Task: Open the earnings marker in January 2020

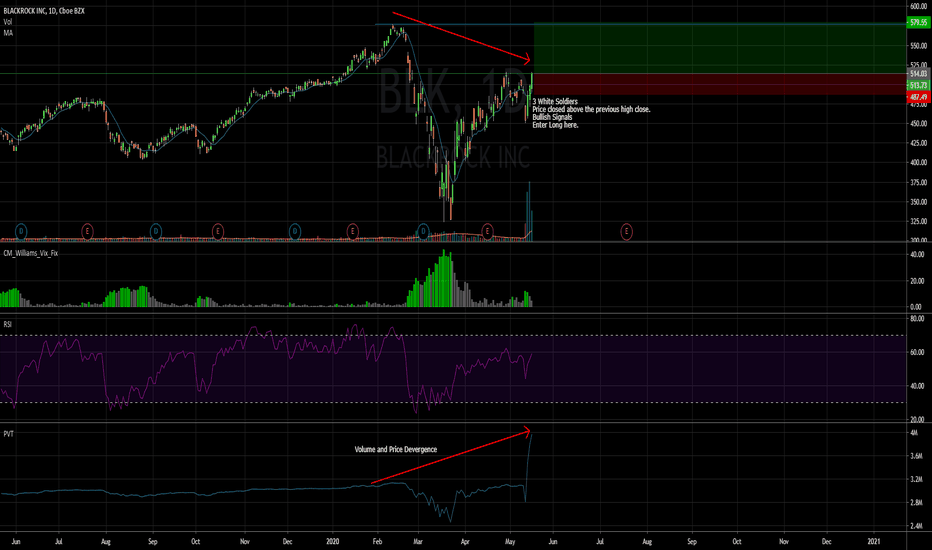Action: pos(352,231)
